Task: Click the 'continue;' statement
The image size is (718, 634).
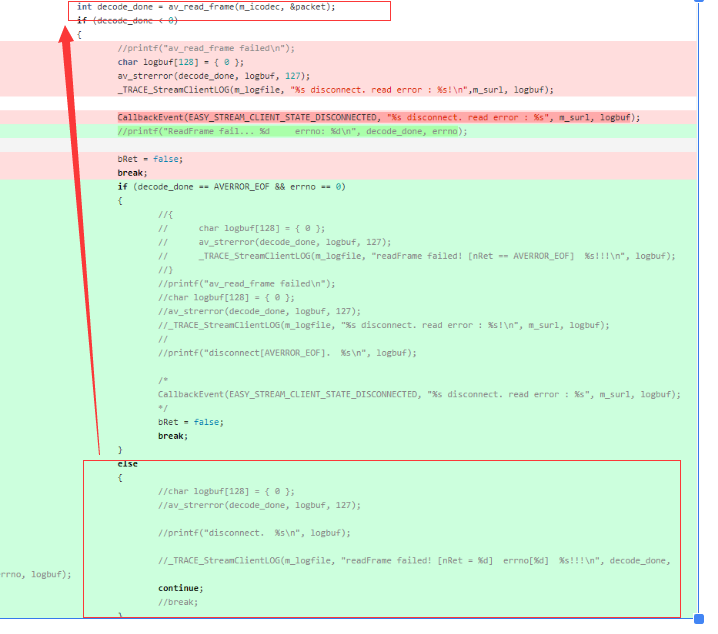Action: [x=180, y=588]
